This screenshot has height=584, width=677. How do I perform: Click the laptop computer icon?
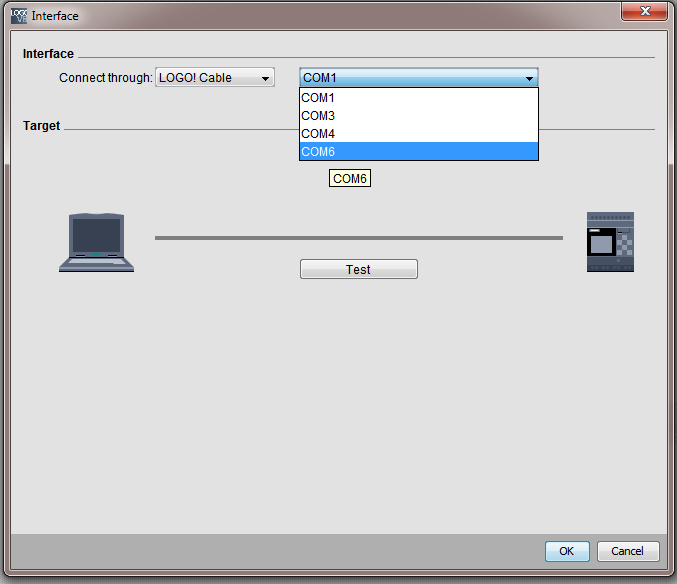[96, 242]
